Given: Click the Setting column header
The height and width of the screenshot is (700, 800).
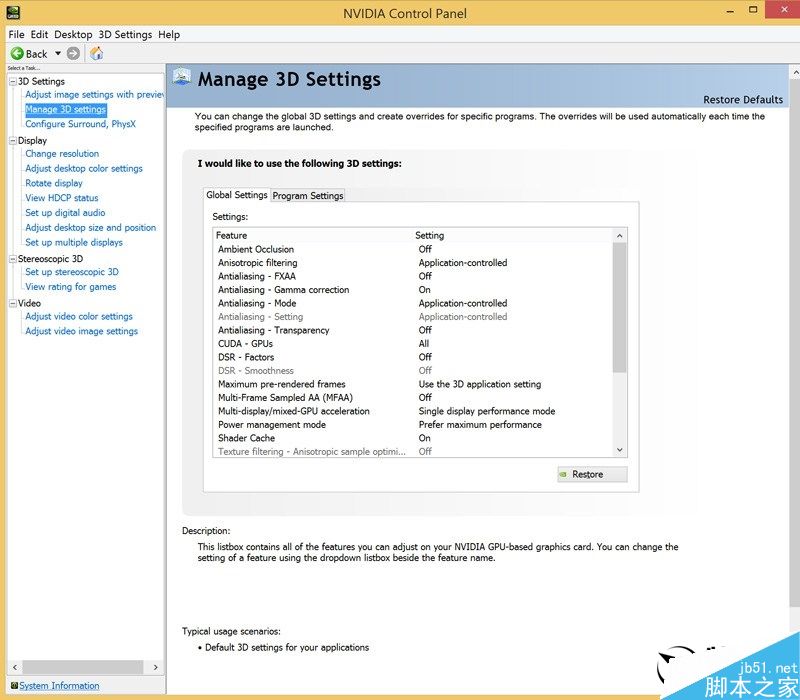Looking at the screenshot, I should [x=512, y=235].
